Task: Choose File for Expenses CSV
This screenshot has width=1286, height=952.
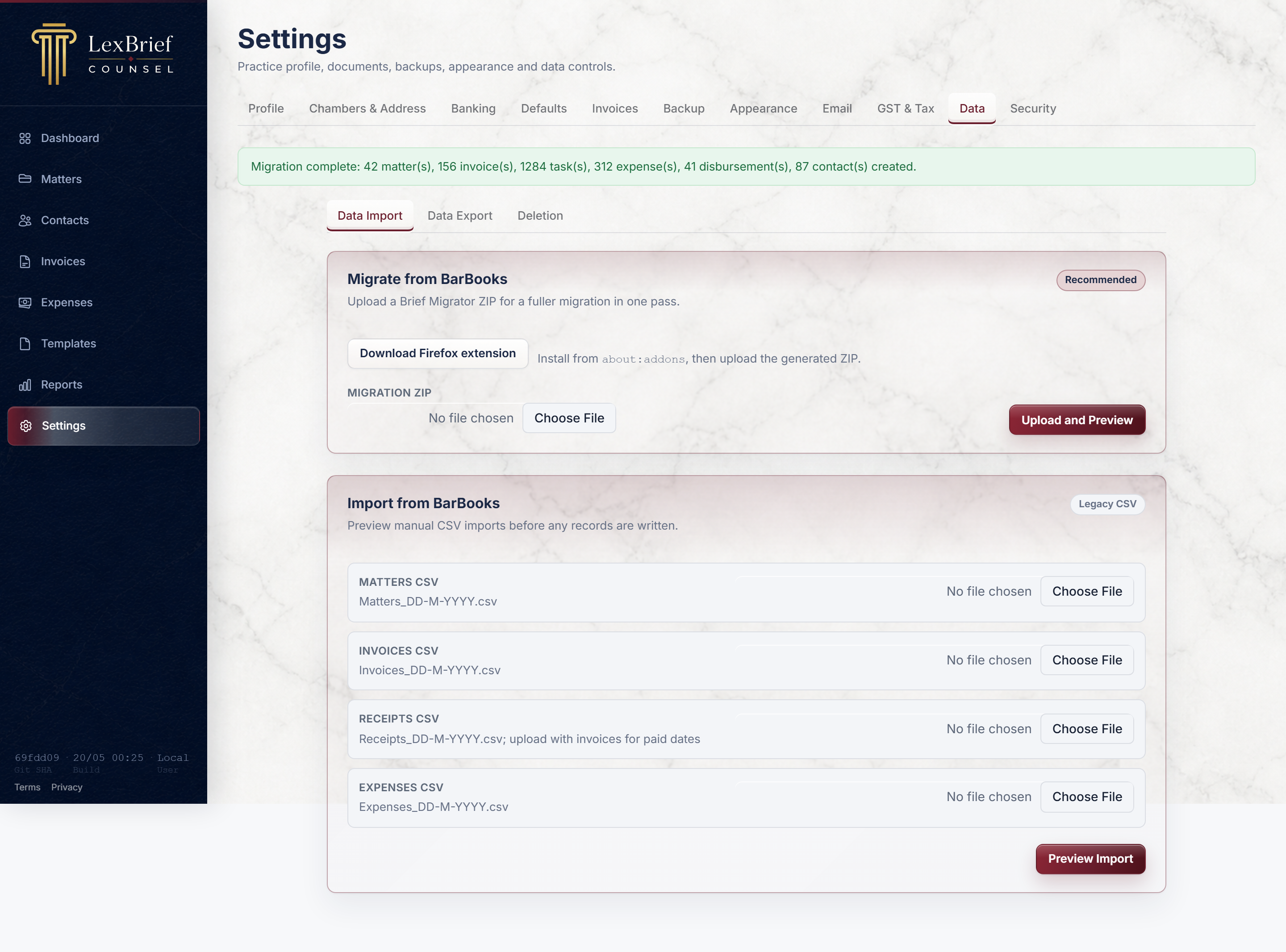Action: [1087, 797]
